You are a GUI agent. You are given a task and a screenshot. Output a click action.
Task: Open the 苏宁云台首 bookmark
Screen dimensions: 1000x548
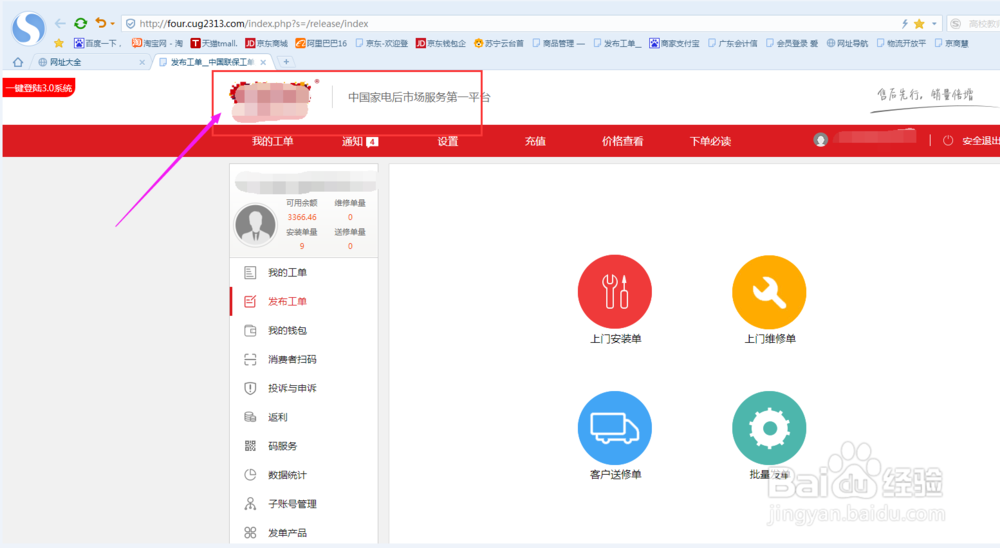499,43
